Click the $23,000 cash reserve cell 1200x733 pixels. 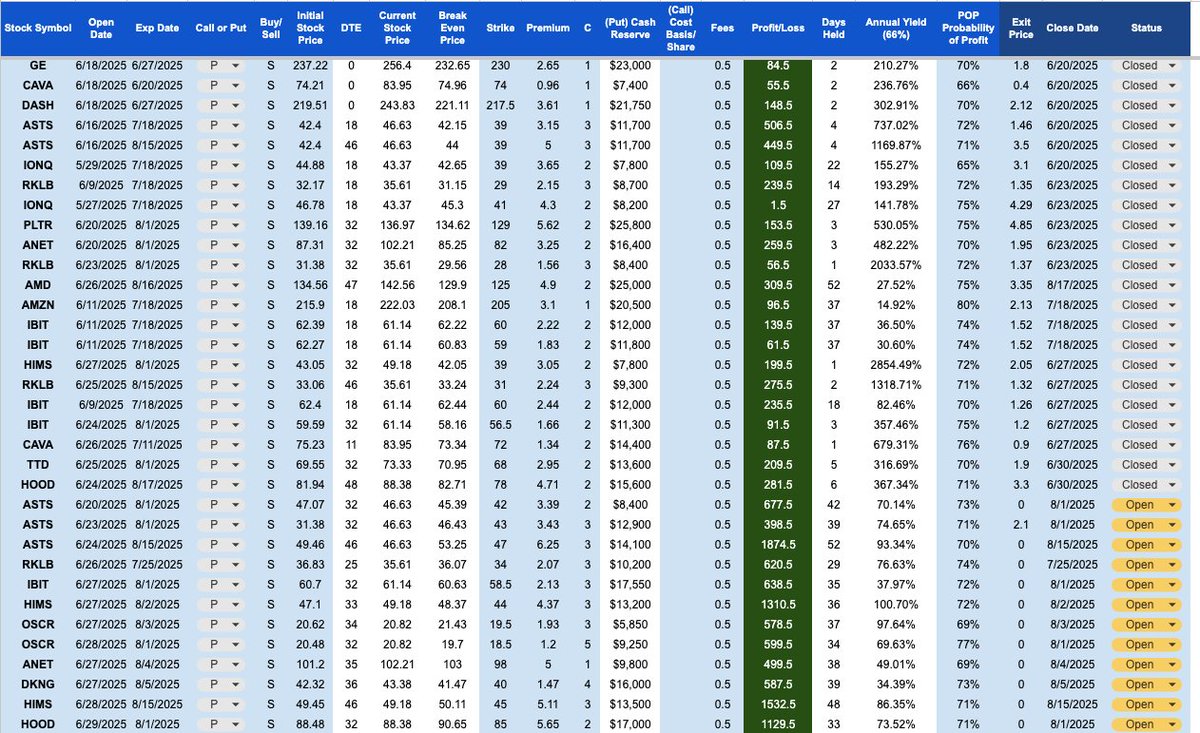tap(630, 65)
